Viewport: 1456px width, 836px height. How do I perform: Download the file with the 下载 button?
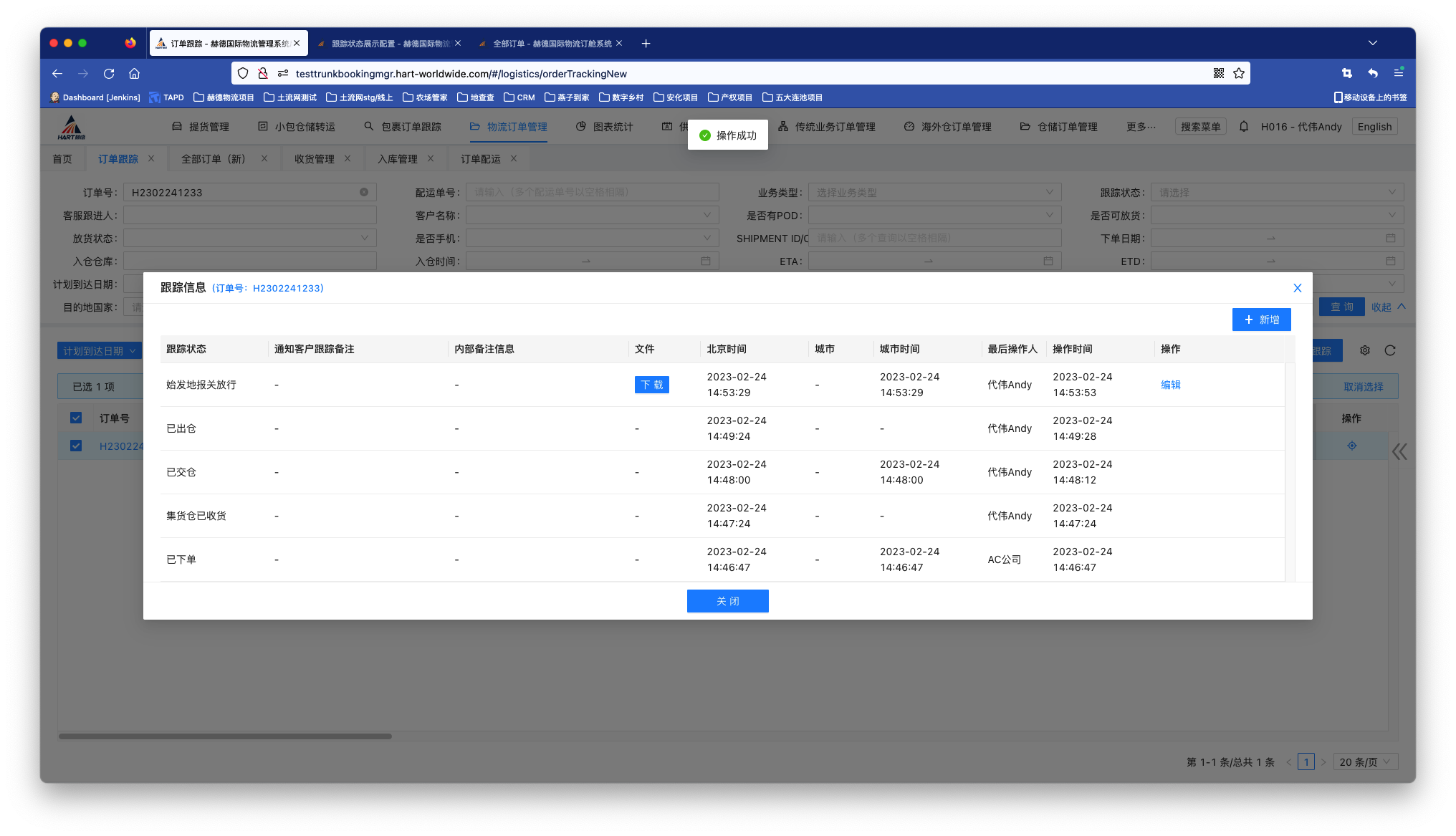point(651,385)
